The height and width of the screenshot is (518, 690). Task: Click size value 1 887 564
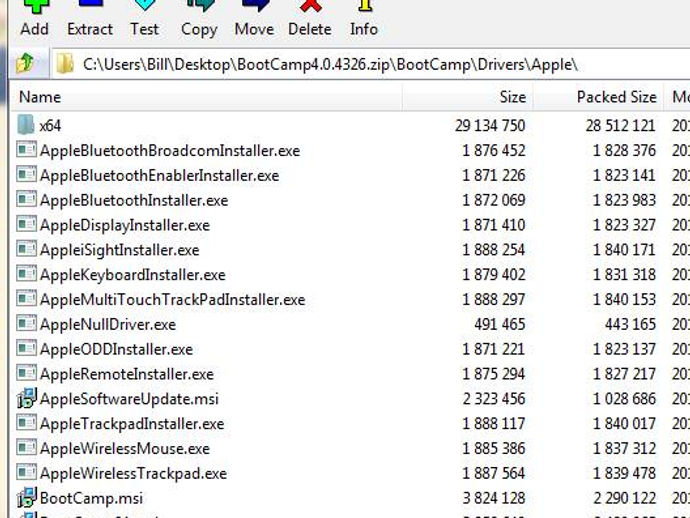[x=494, y=473]
